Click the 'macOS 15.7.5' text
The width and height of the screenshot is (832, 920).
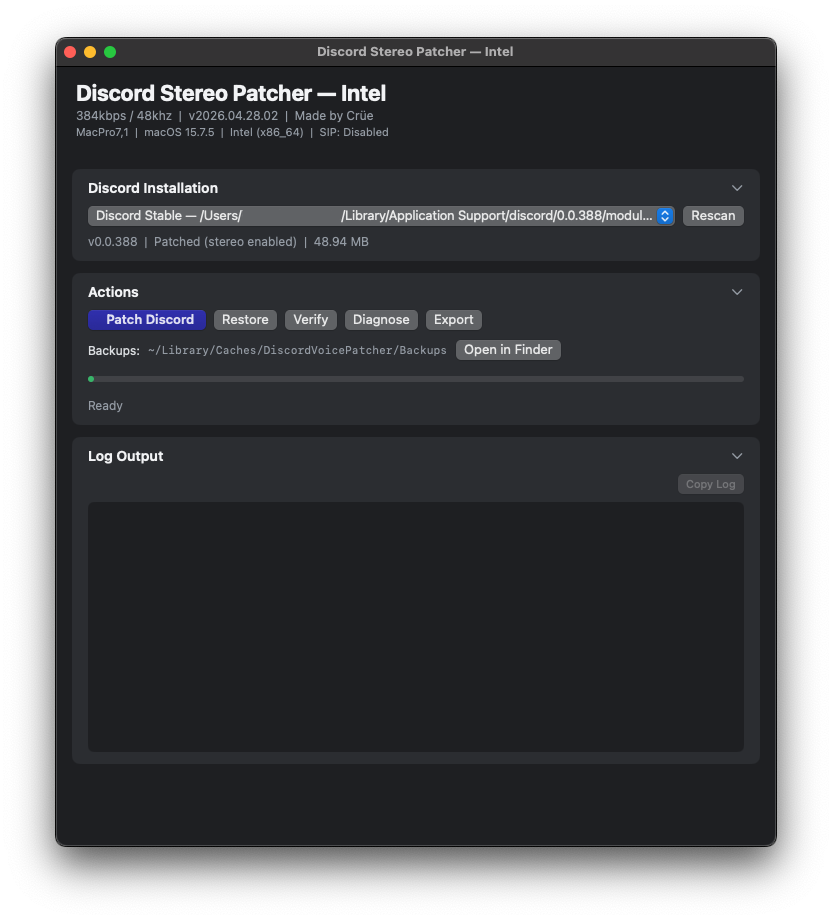179,133
